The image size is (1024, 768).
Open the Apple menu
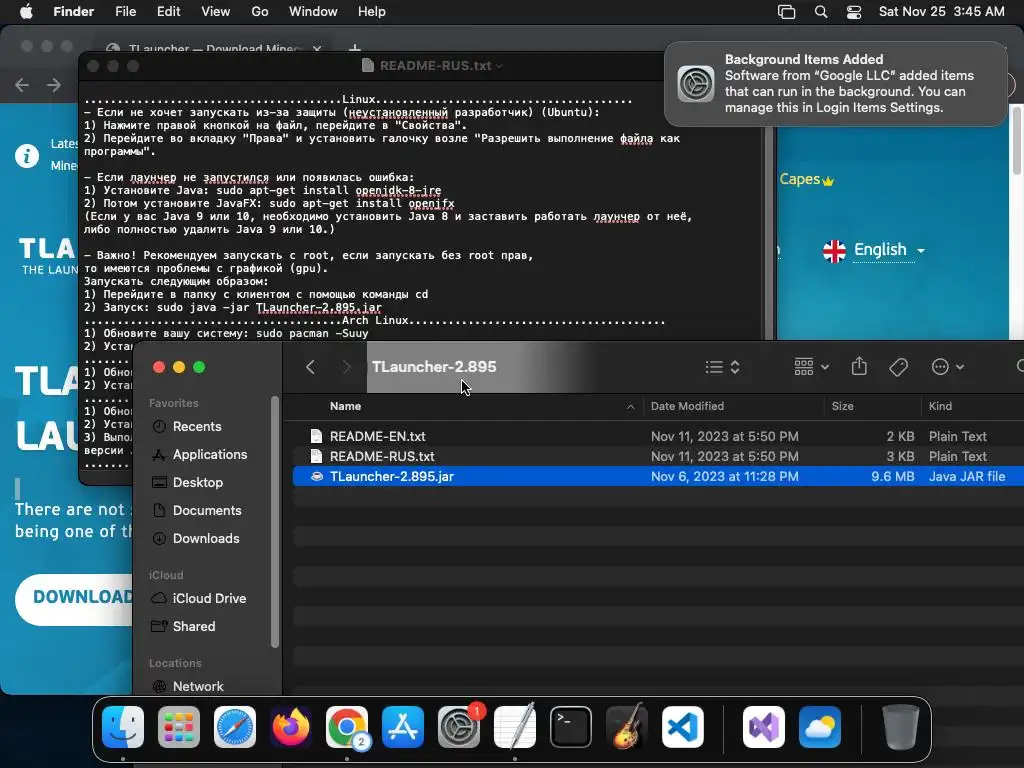point(26,12)
